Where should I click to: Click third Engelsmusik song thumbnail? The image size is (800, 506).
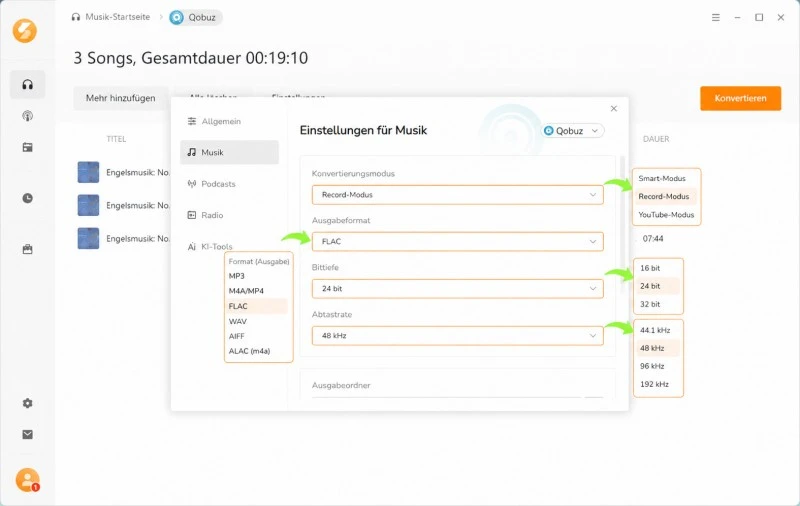88,238
